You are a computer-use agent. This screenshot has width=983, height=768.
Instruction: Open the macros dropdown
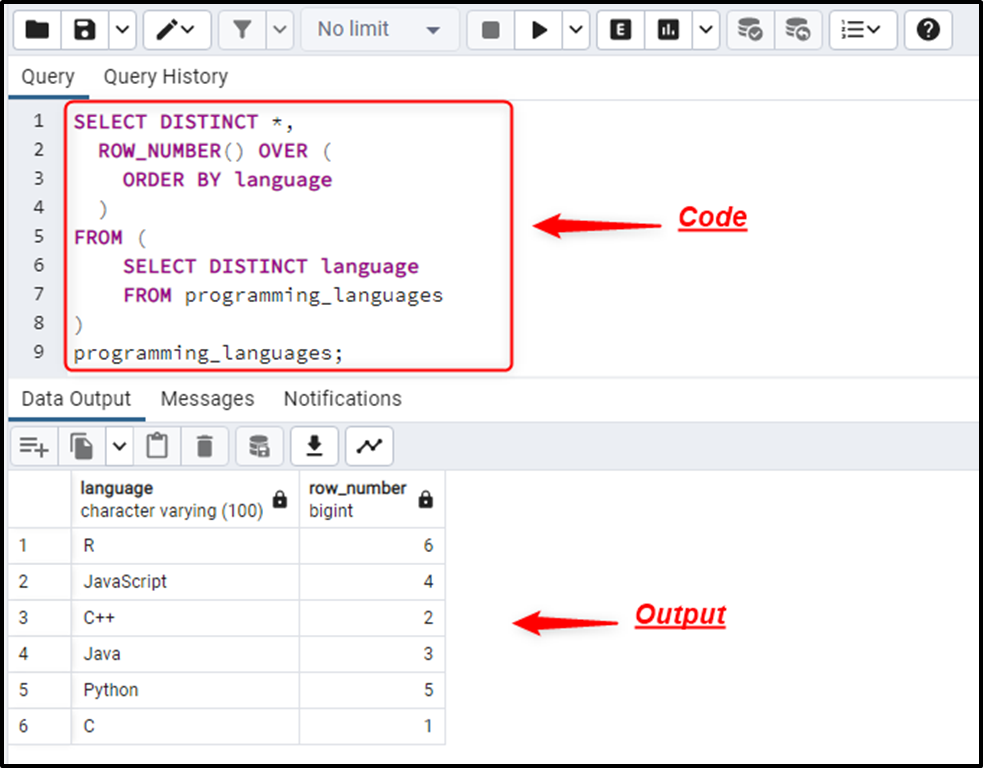862,30
